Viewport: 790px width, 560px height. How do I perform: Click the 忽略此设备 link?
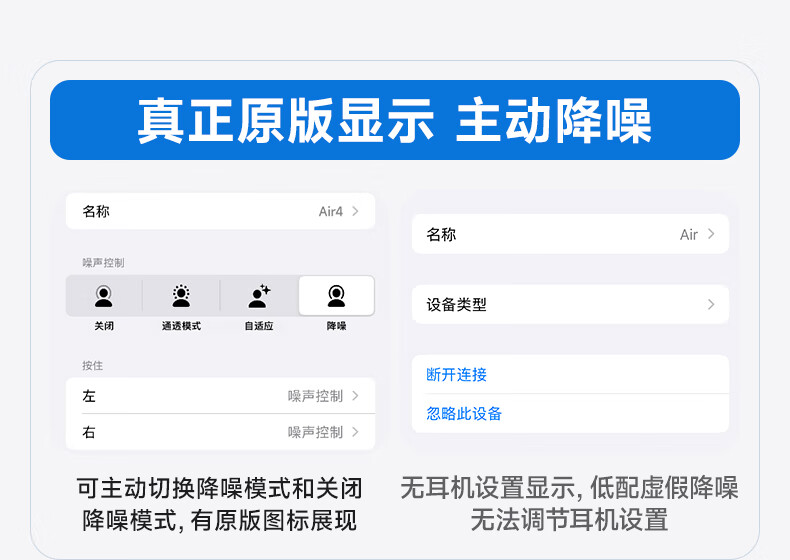[x=464, y=413]
